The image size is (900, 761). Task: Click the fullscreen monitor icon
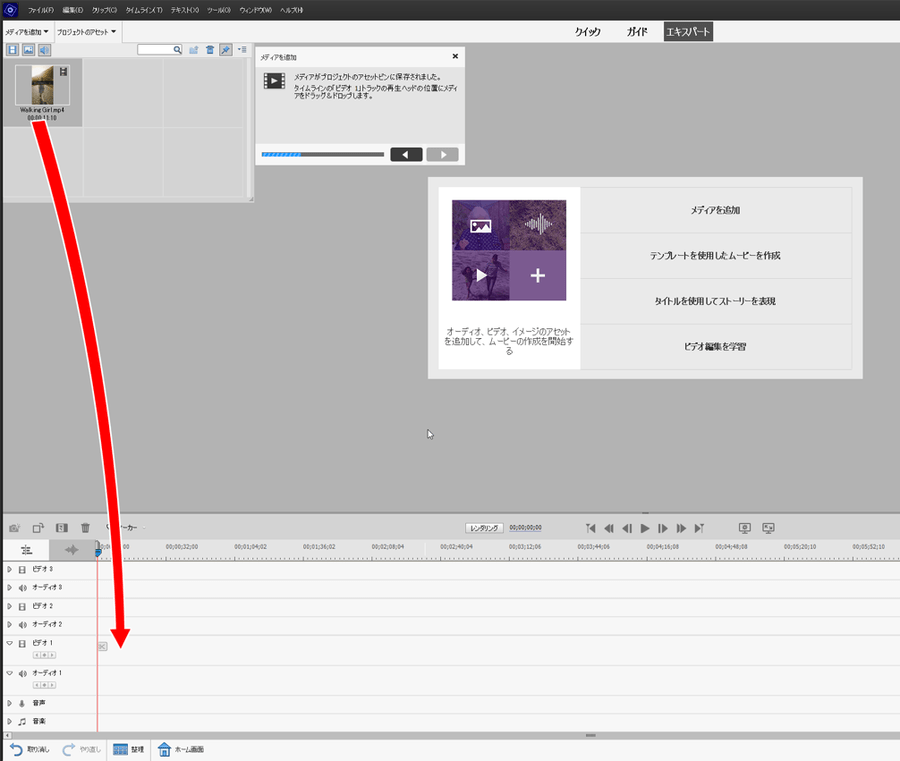point(769,528)
